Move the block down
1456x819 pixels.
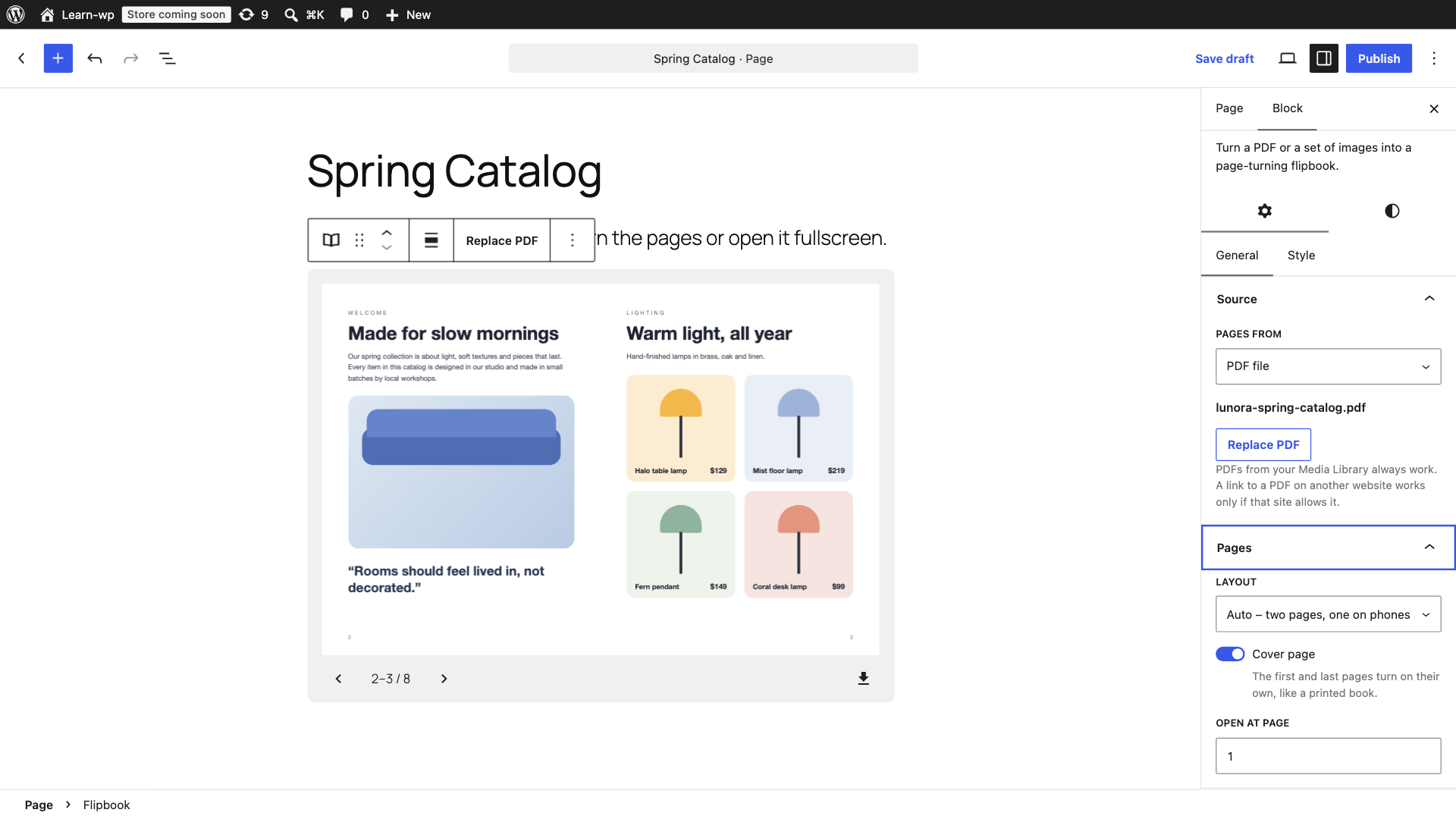click(387, 248)
